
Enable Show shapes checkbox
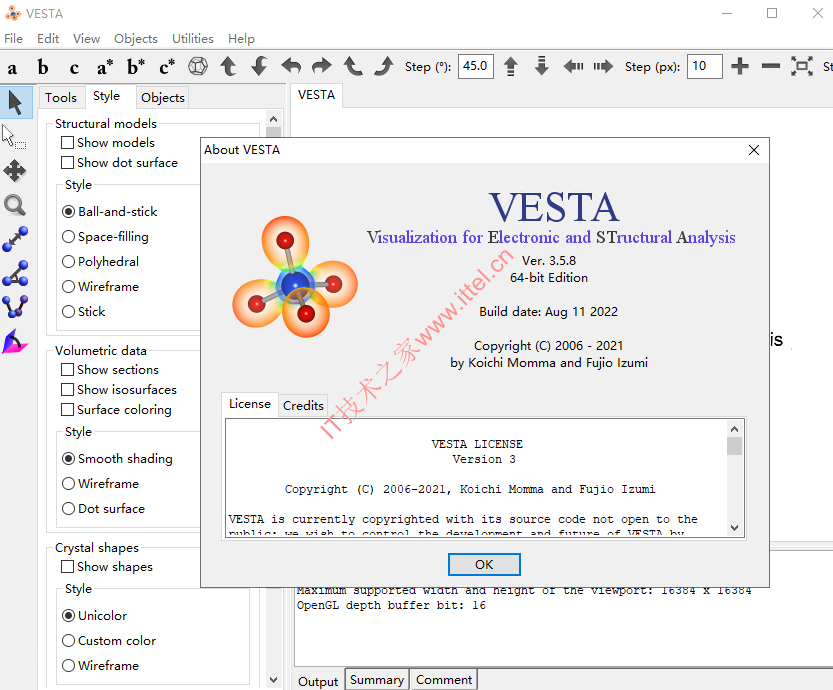click(x=67, y=567)
